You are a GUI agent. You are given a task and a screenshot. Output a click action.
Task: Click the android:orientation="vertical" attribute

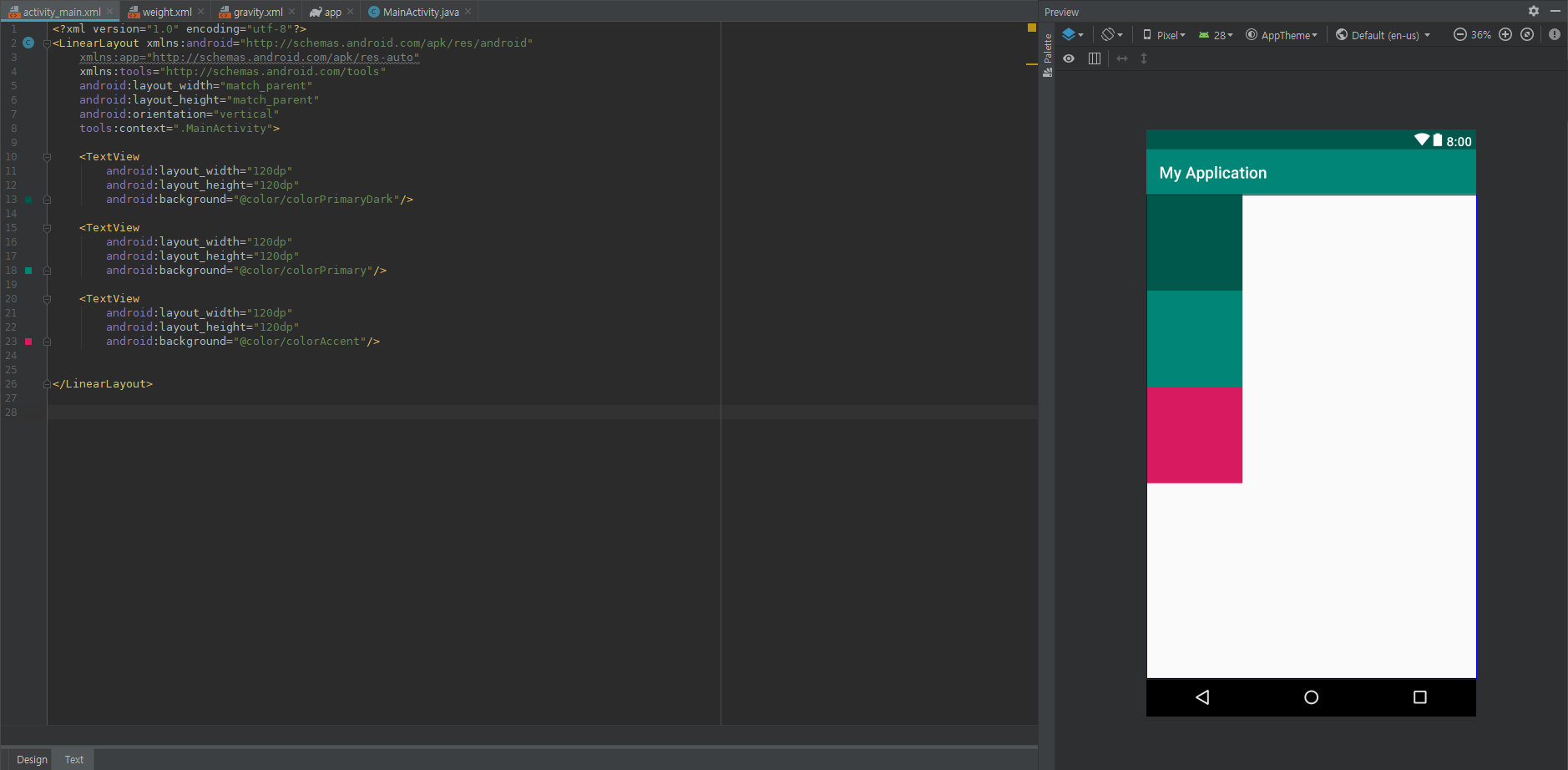click(180, 114)
